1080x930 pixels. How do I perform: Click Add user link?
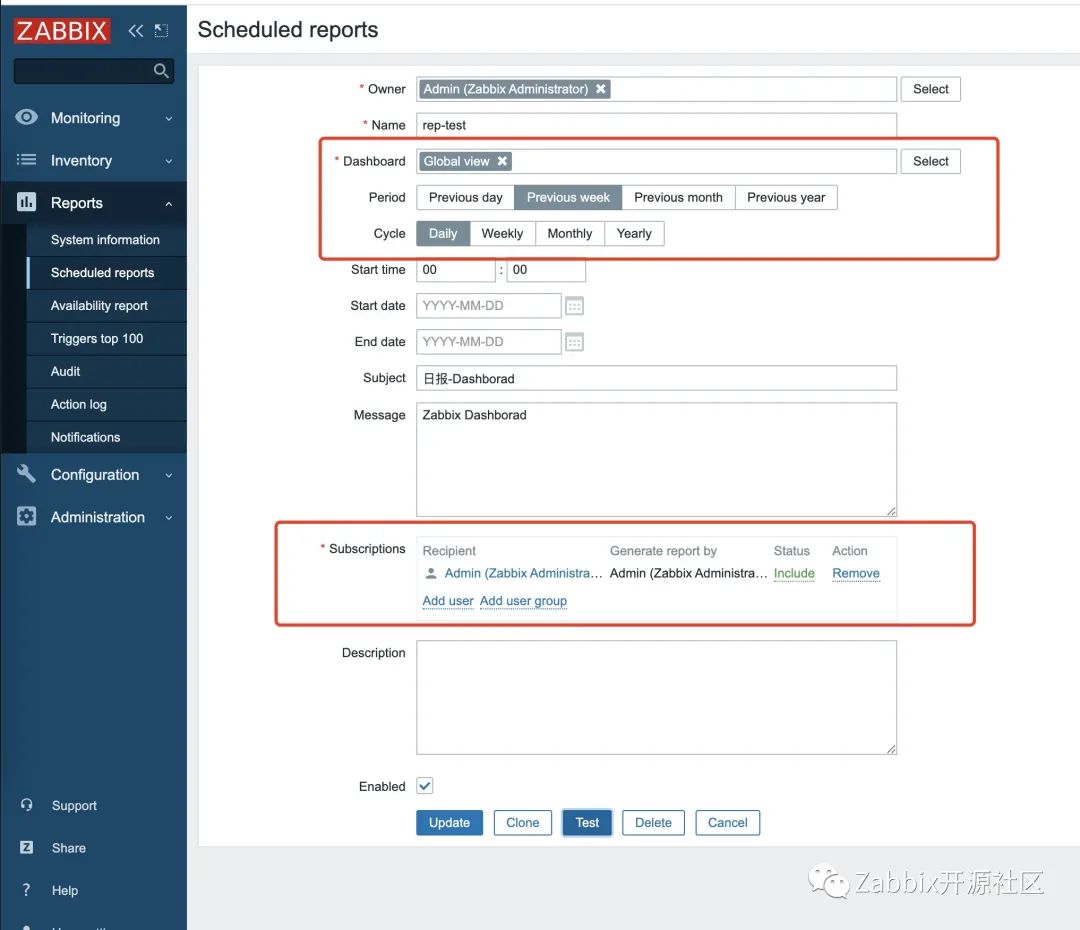448,601
